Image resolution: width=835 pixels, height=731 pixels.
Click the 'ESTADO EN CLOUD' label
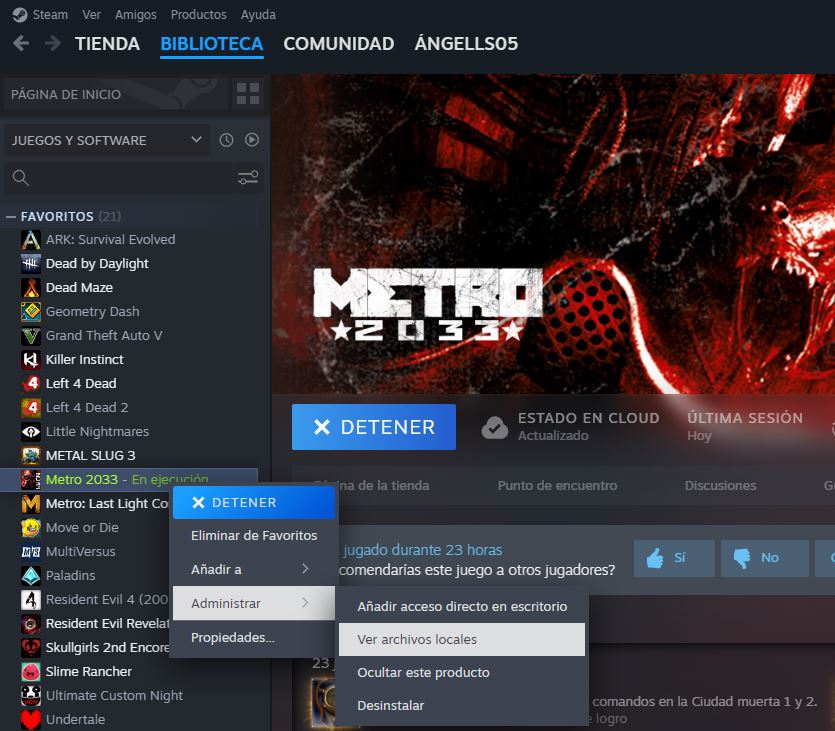click(589, 418)
